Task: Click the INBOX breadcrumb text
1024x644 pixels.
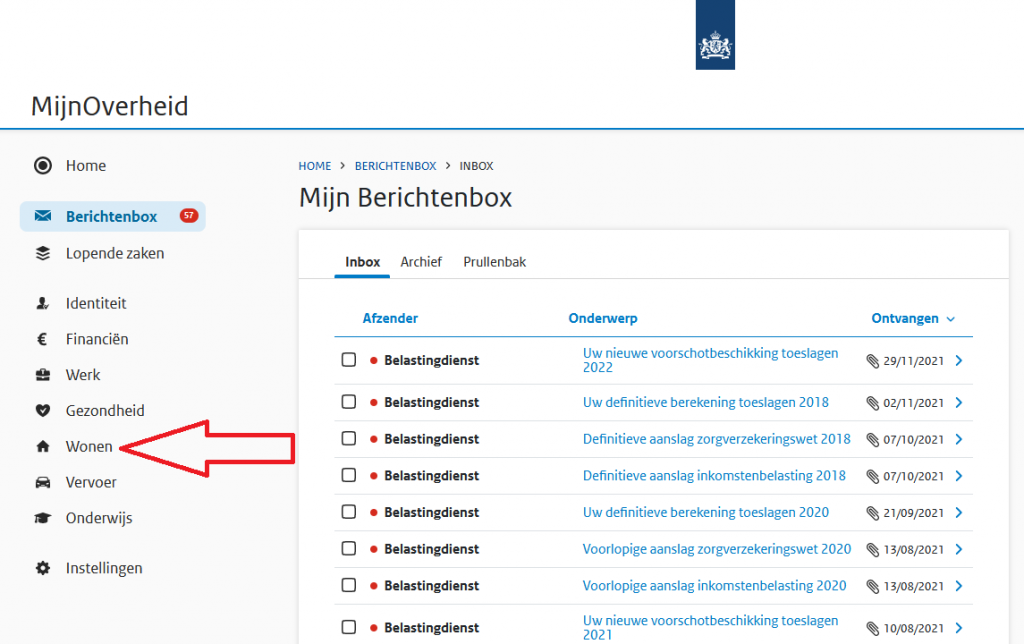Action: [476, 166]
